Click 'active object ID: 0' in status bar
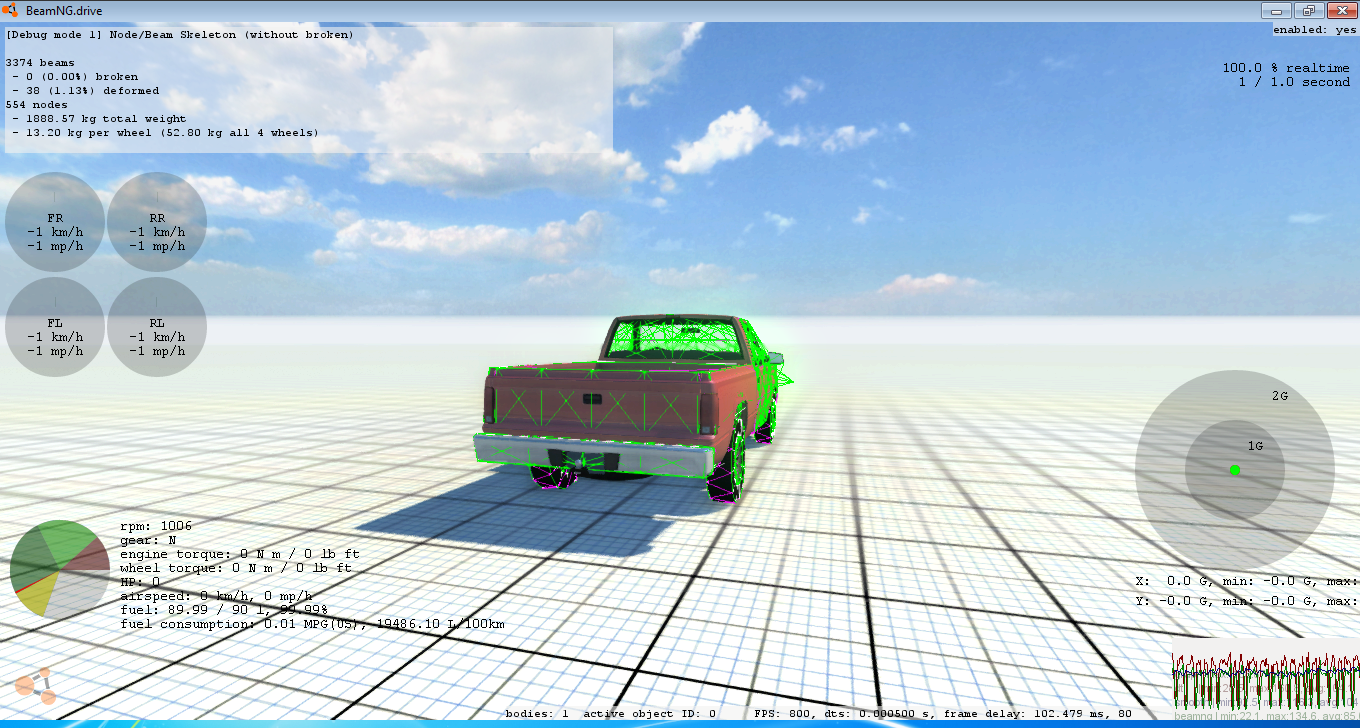 pos(650,714)
